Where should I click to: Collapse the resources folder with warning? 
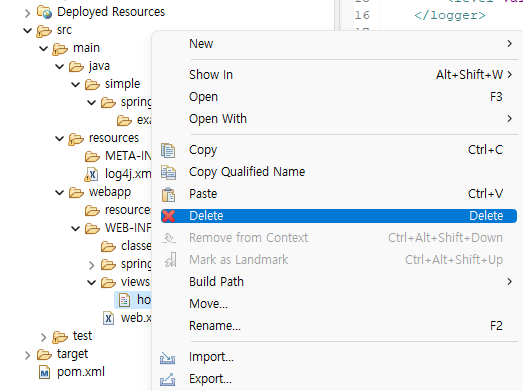pos(59,138)
